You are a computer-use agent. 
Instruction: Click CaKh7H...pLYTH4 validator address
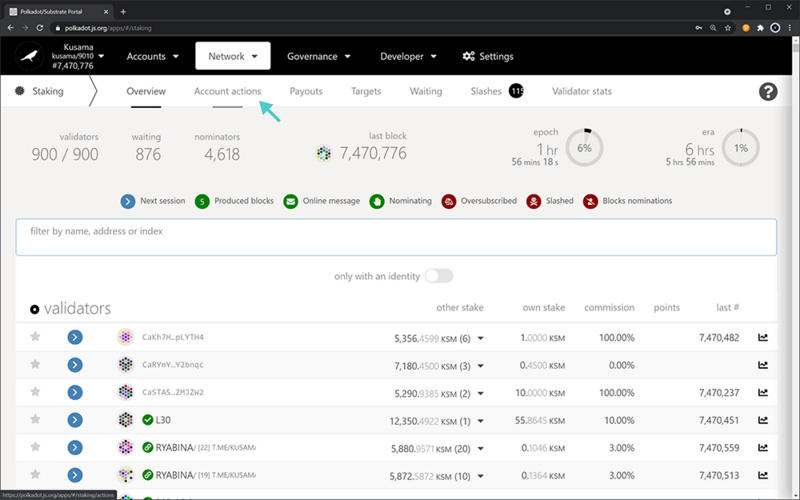coord(173,337)
